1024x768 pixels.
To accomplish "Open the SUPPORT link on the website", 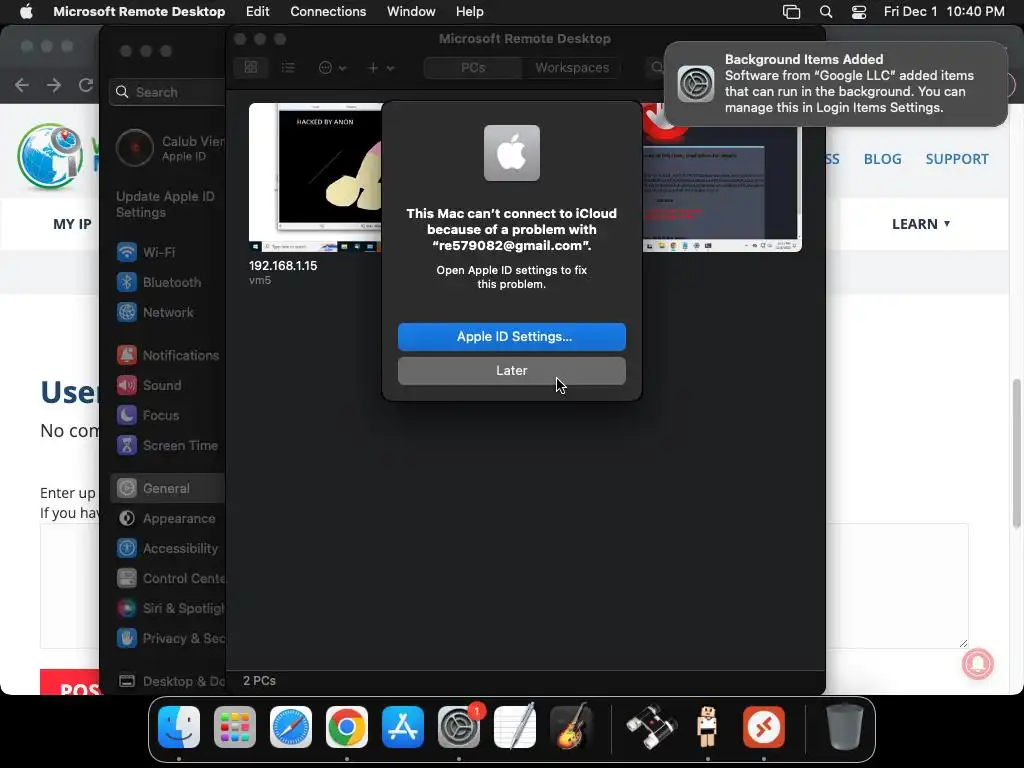I will coord(957,159).
